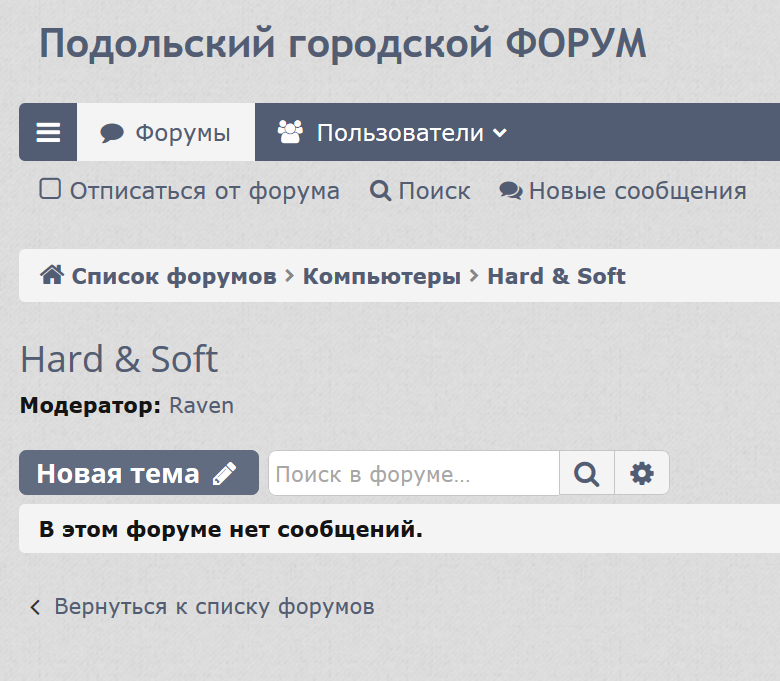780x681 pixels.
Task: Click the magnifier search button in forum search
Action: (586, 473)
